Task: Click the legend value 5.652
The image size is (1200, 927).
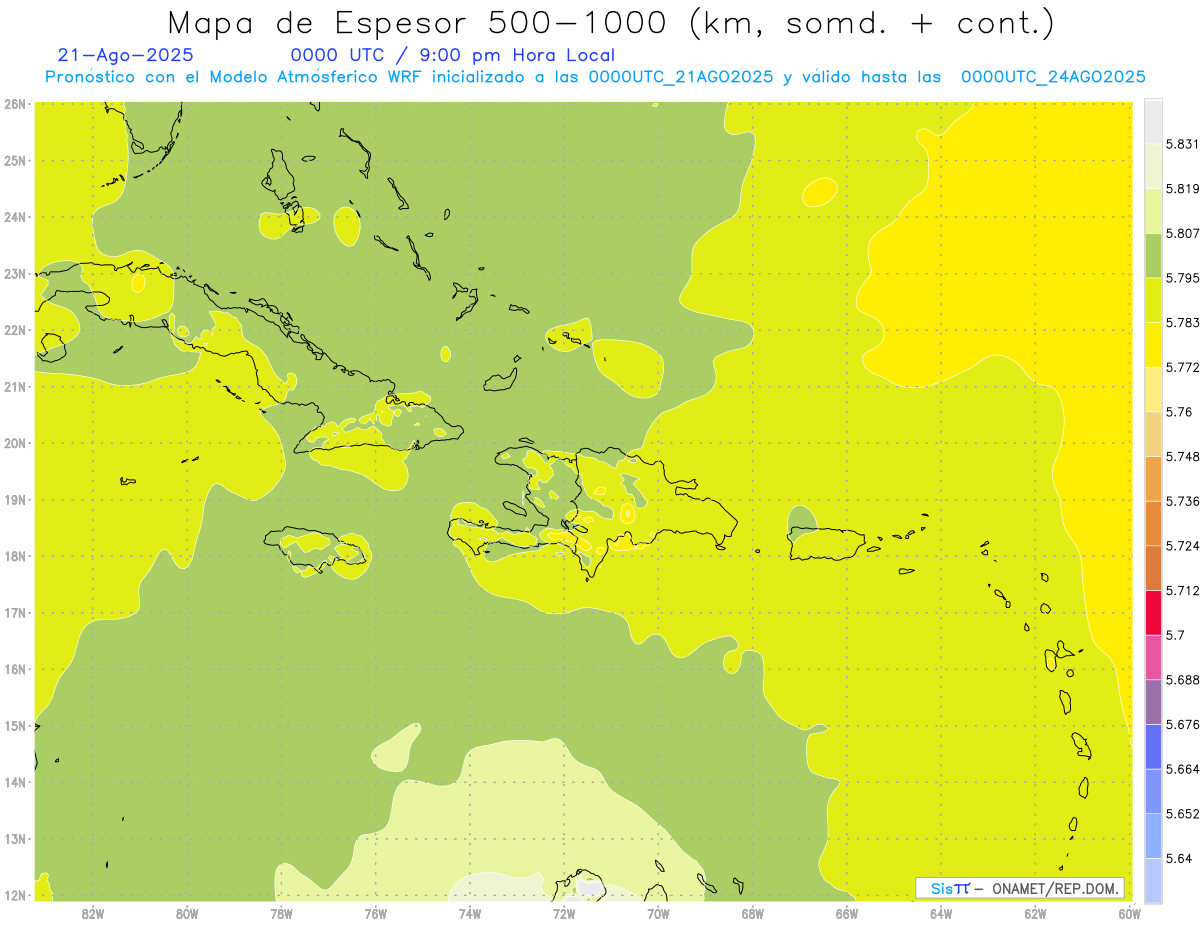Action: (1182, 813)
